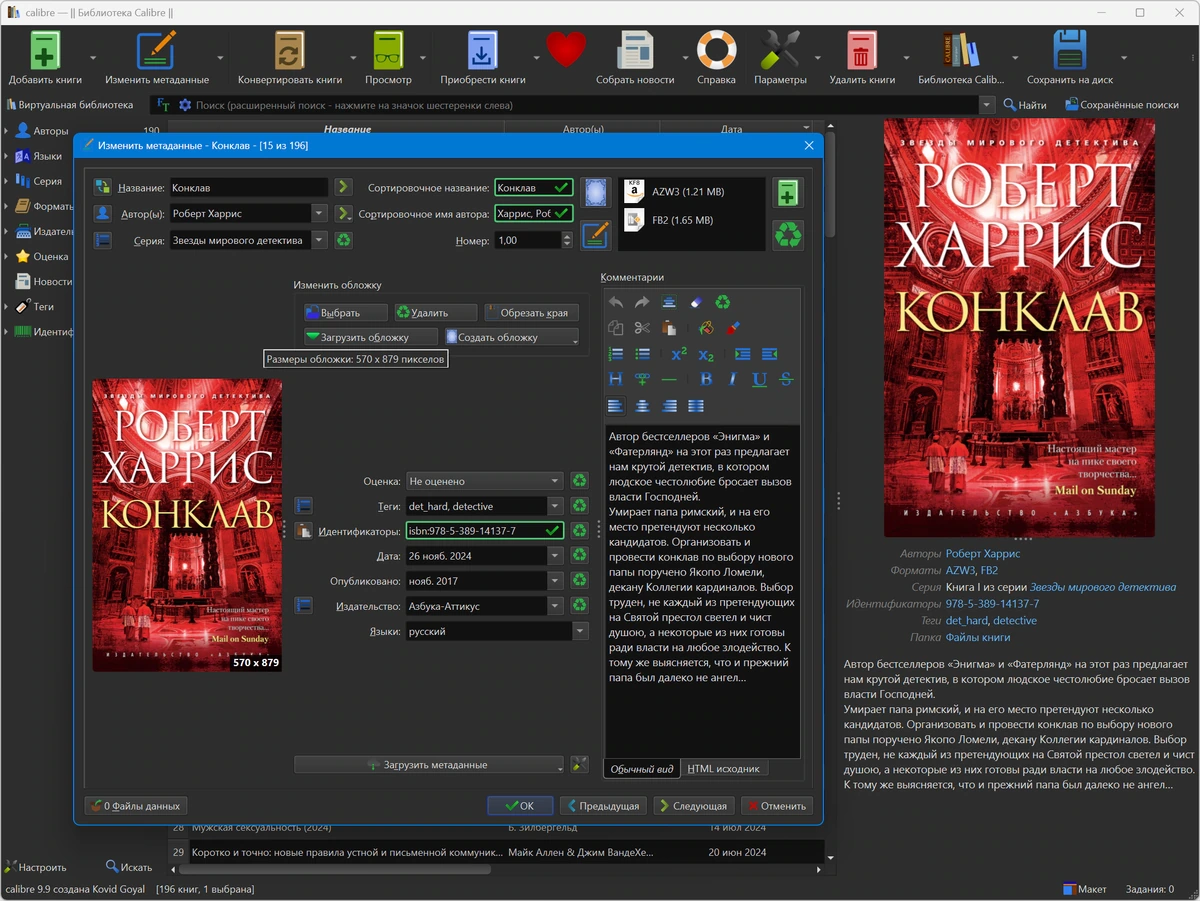The width and height of the screenshot is (1200, 901).
Task: Open the tag editor icon left of Теги
Action: [x=304, y=506]
